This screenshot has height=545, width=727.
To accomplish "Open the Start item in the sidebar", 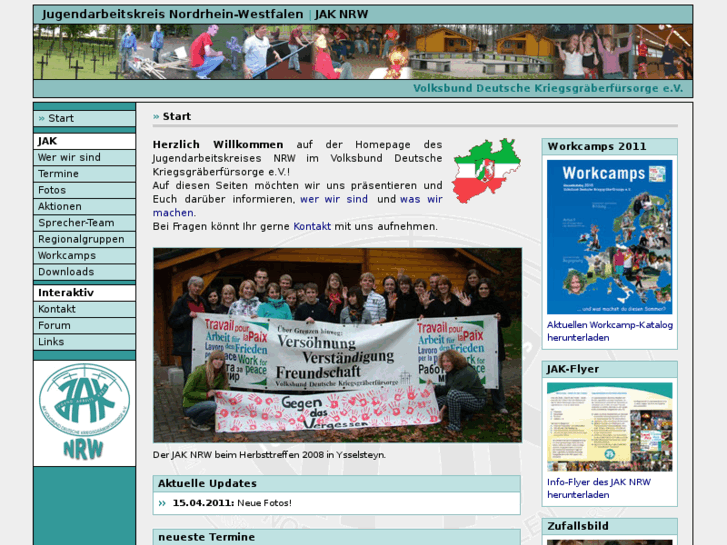I will tap(84, 118).
